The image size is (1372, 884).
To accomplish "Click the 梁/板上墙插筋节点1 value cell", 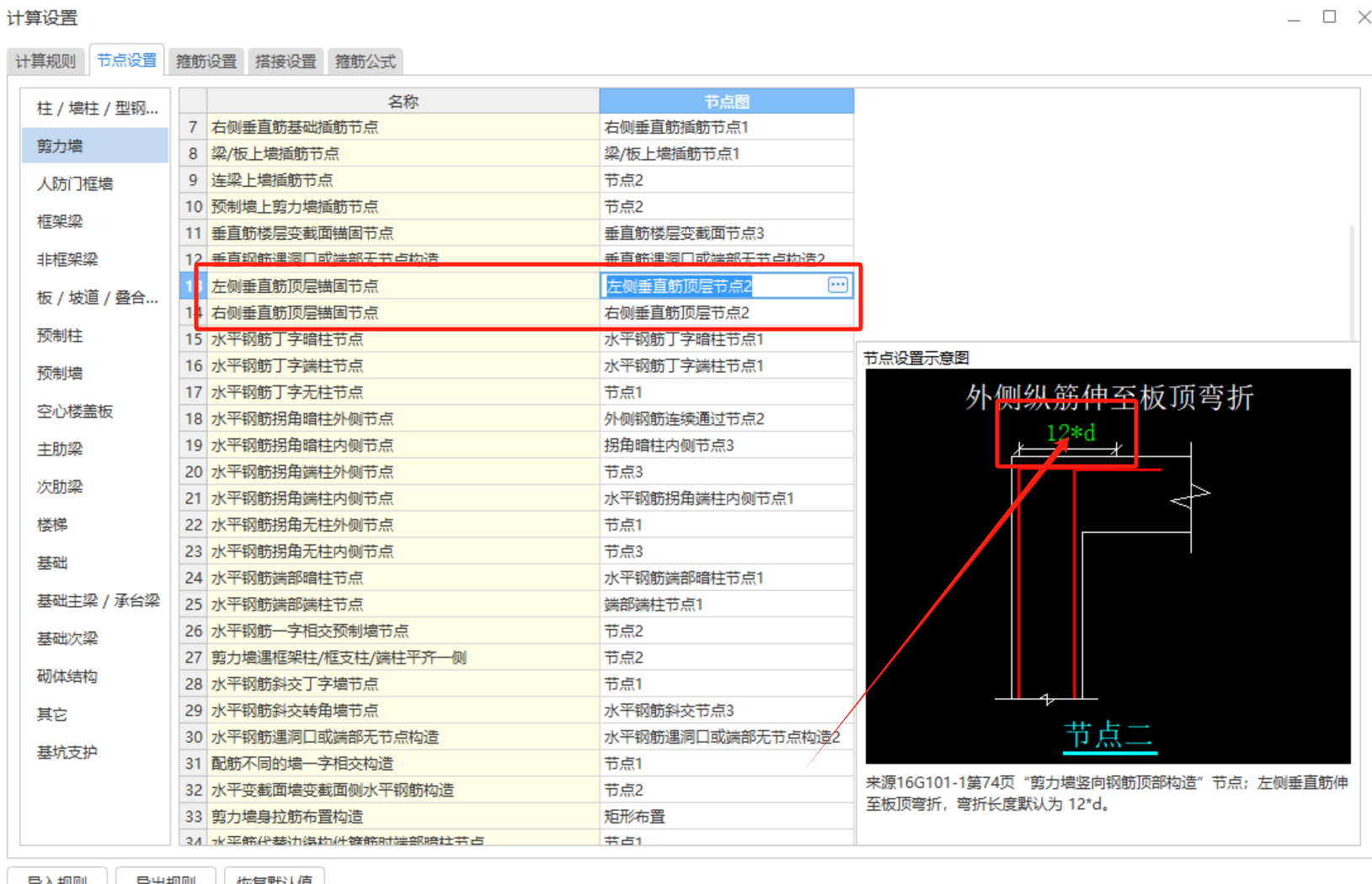I will point(727,153).
